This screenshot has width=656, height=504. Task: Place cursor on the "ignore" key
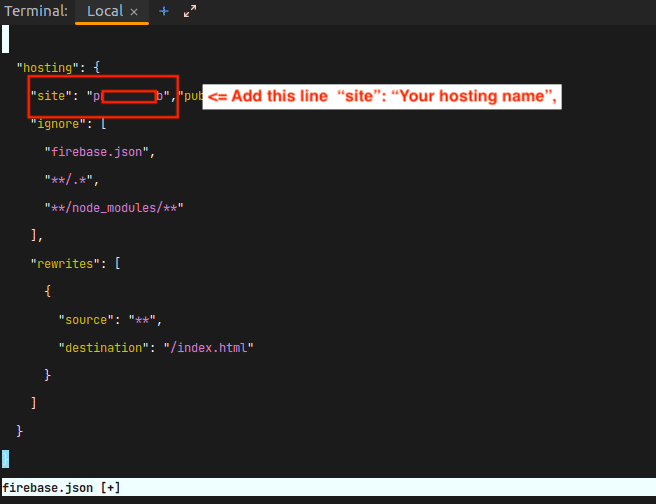coord(60,125)
